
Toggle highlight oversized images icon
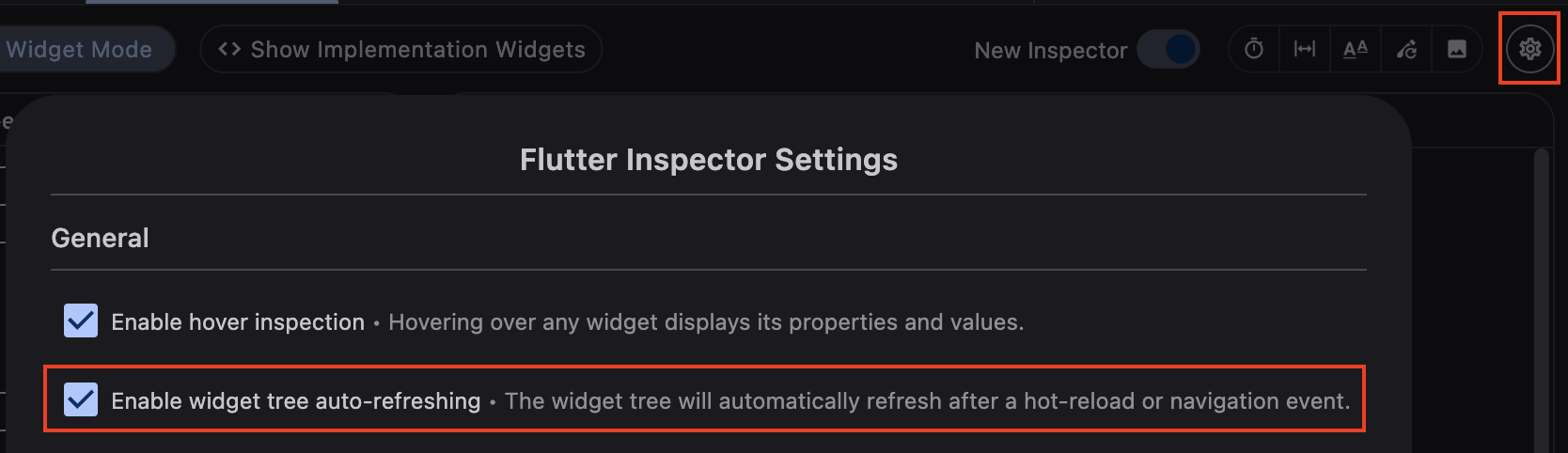click(1457, 49)
